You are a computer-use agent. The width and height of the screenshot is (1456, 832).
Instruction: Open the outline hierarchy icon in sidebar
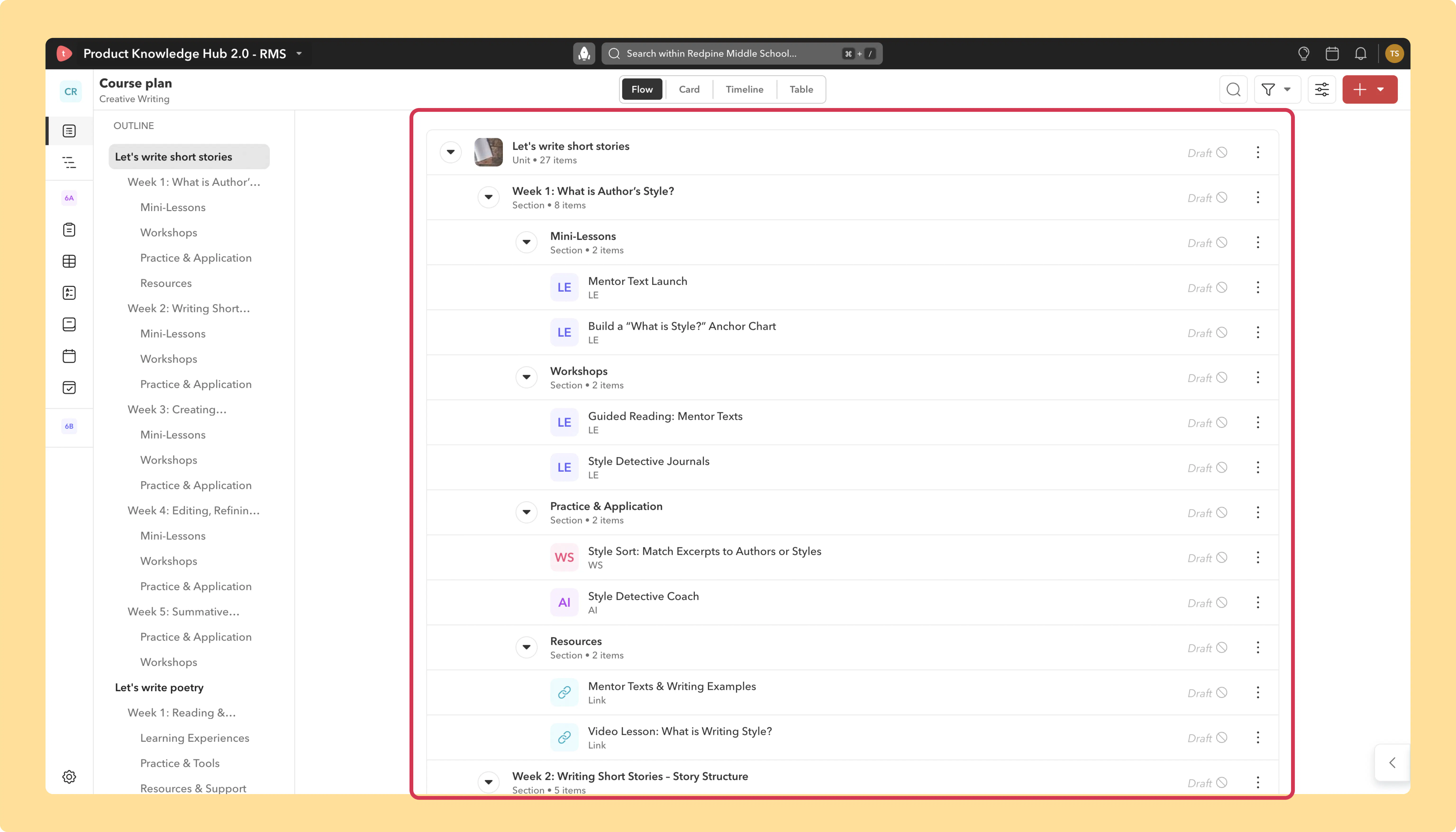[x=69, y=162]
